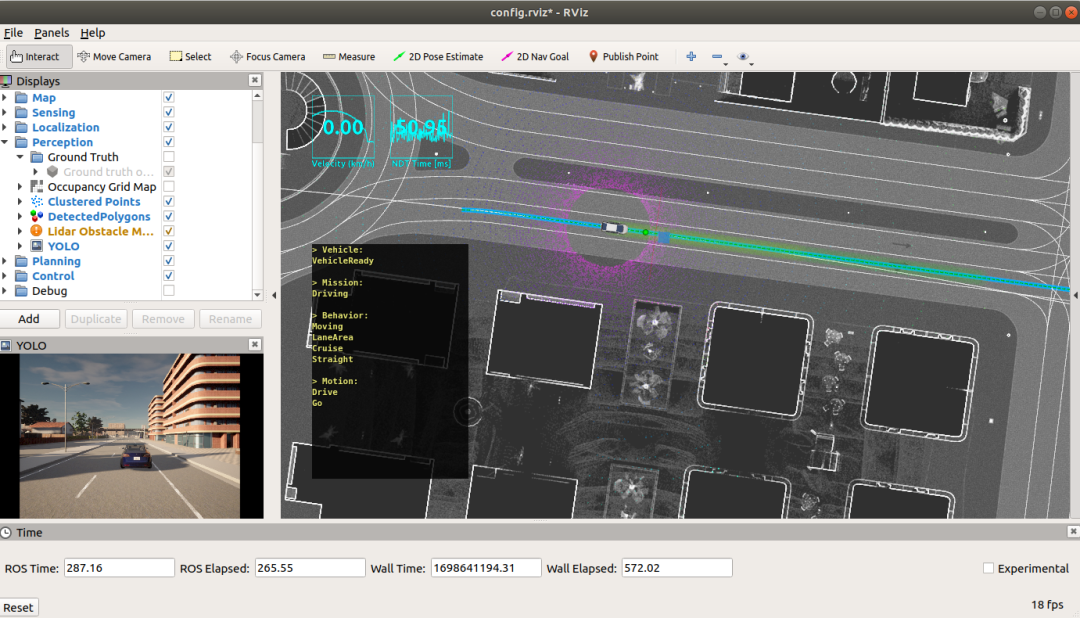Disable the YOLO display checkbox
This screenshot has height=618, width=1080.
point(169,246)
